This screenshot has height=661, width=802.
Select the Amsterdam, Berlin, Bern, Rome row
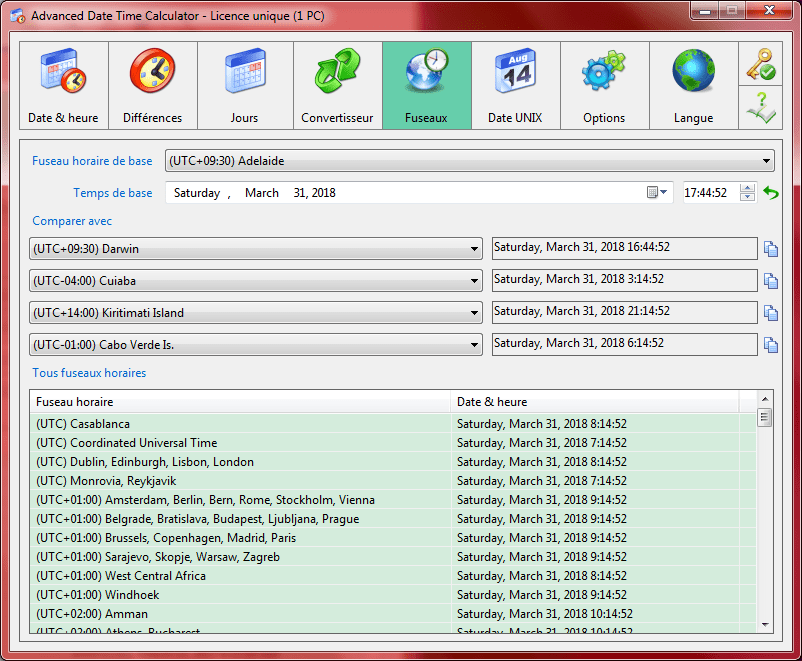point(393,500)
